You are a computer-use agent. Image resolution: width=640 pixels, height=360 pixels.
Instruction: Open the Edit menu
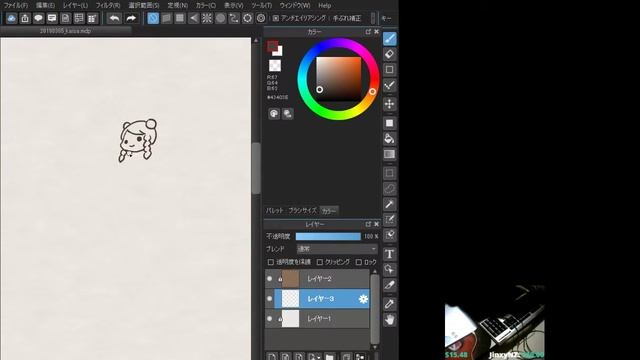point(45,6)
